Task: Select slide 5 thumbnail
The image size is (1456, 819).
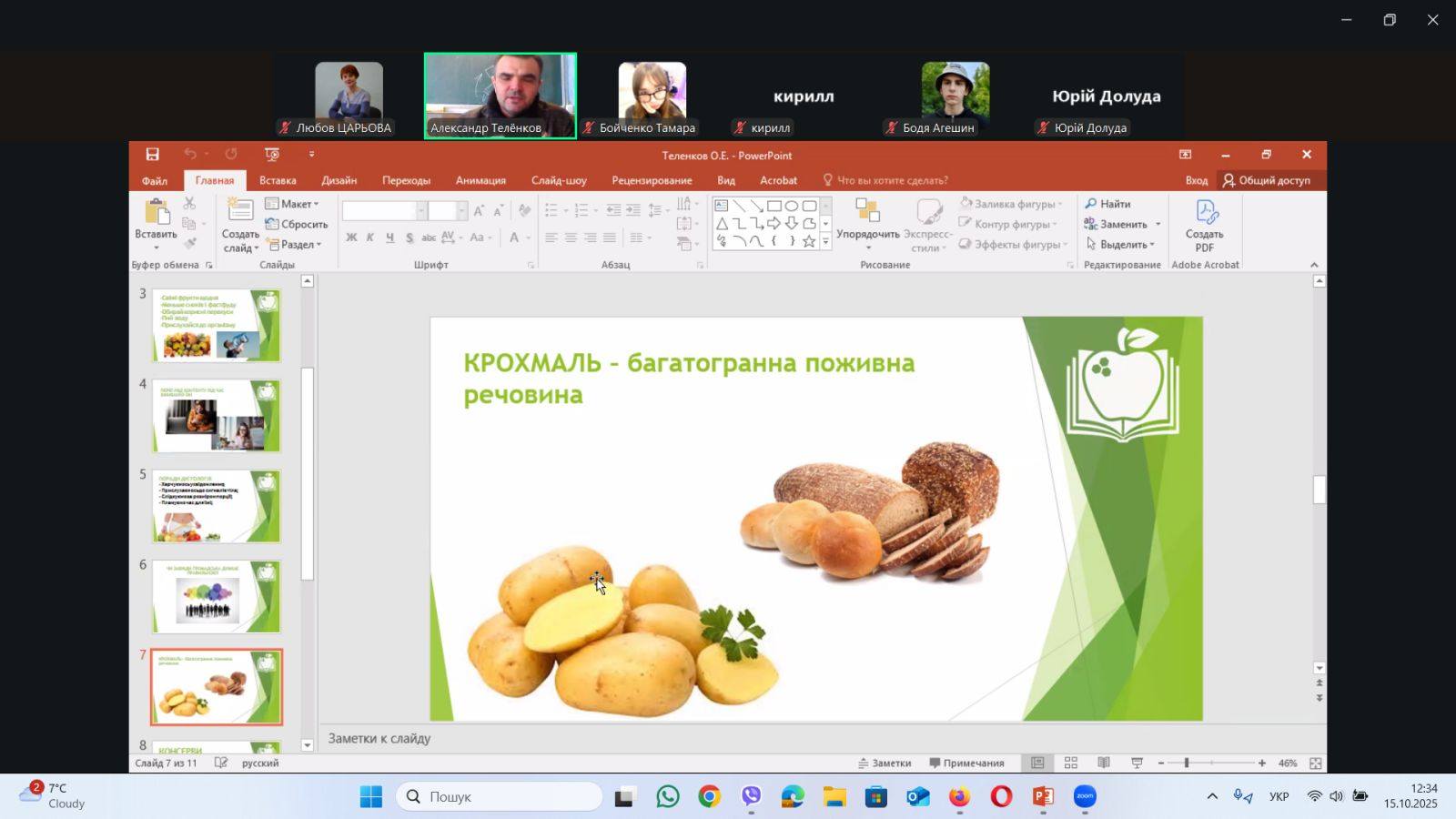Action: (217, 506)
